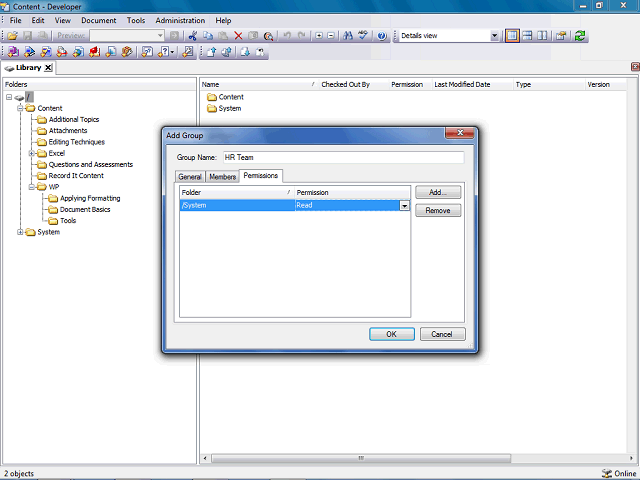Click the Check Out down-arrow document icon
The width and height of the screenshot is (640, 480).
(245, 52)
